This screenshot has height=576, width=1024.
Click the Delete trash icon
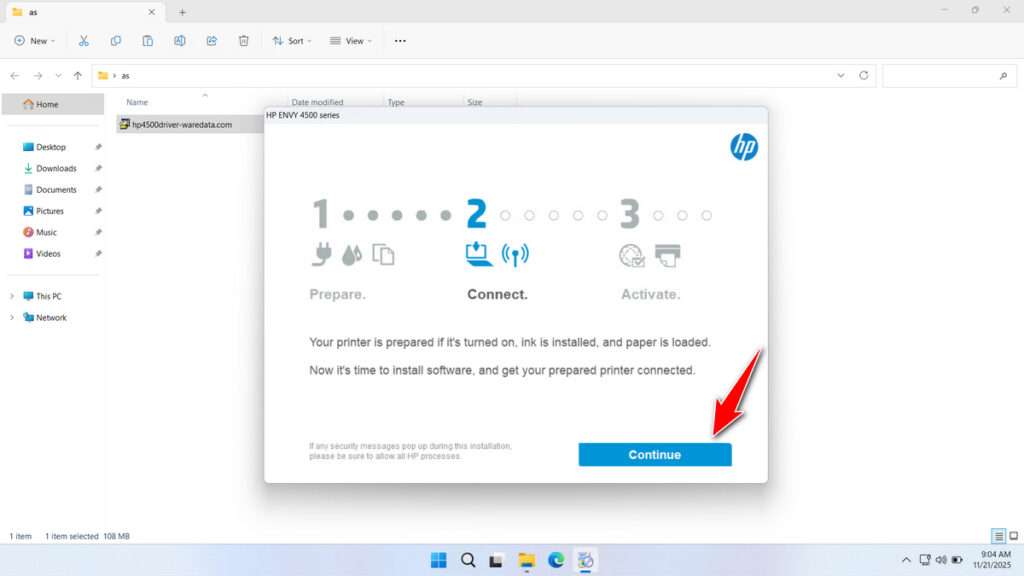(x=243, y=40)
